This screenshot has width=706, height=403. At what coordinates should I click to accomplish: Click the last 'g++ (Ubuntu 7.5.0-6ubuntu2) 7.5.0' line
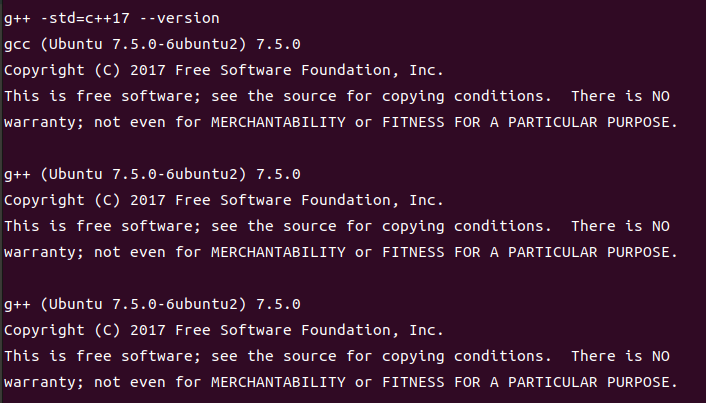[152, 305]
